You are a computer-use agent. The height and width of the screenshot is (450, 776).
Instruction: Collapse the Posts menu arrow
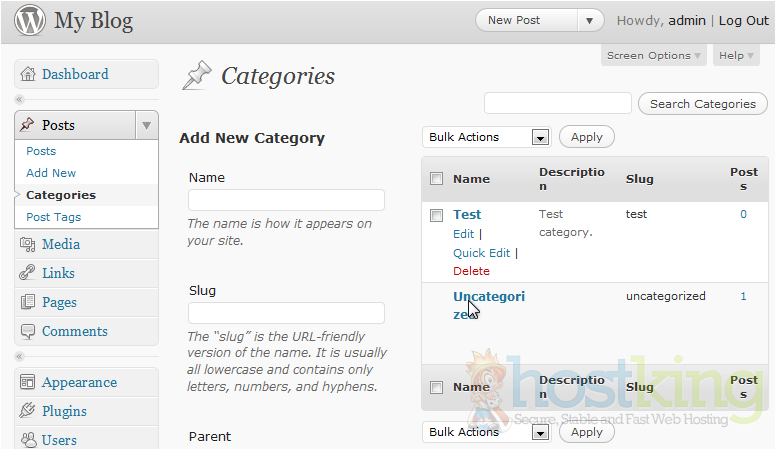(x=146, y=125)
